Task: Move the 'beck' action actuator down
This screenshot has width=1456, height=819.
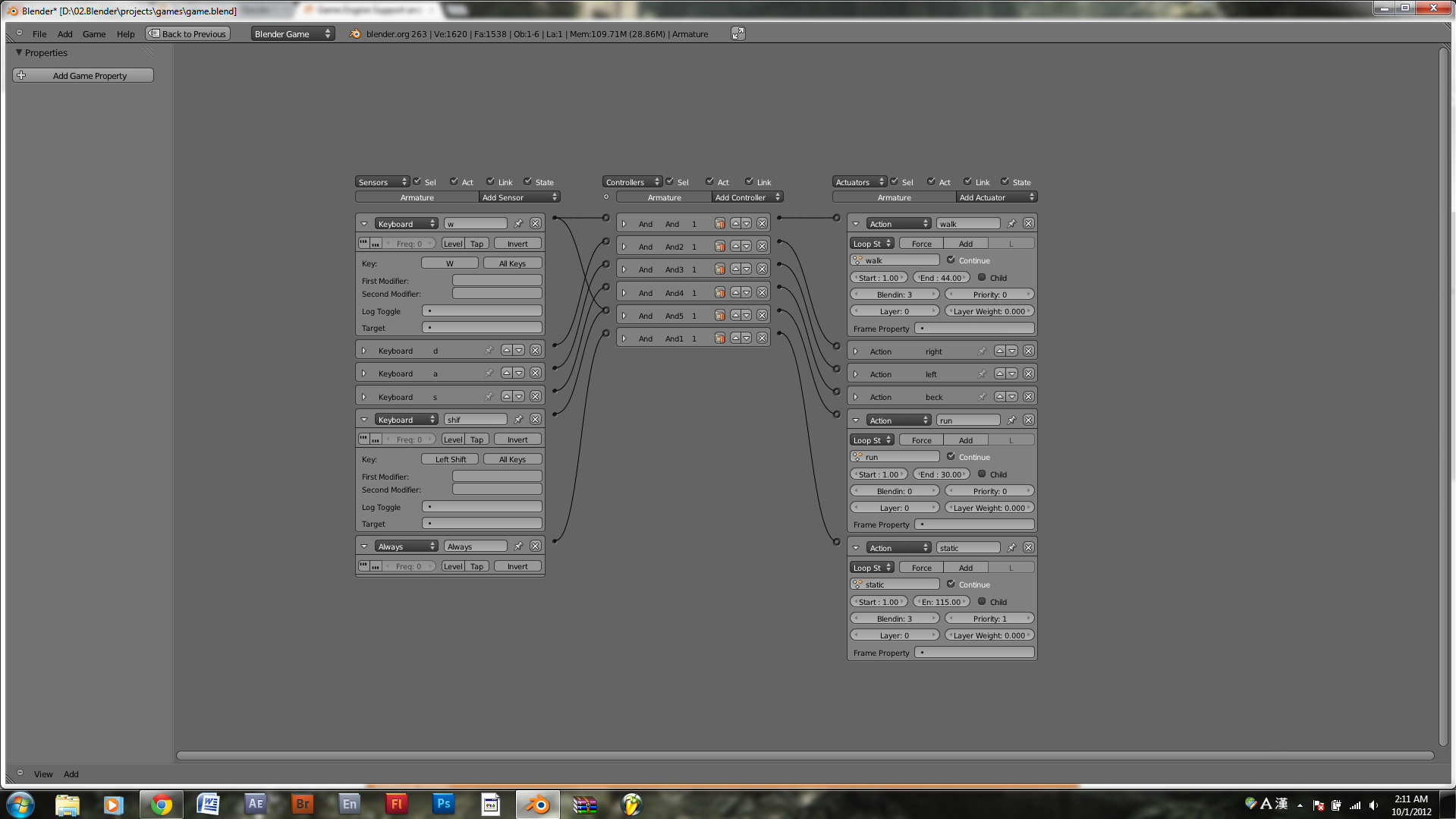Action: [x=1012, y=396]
